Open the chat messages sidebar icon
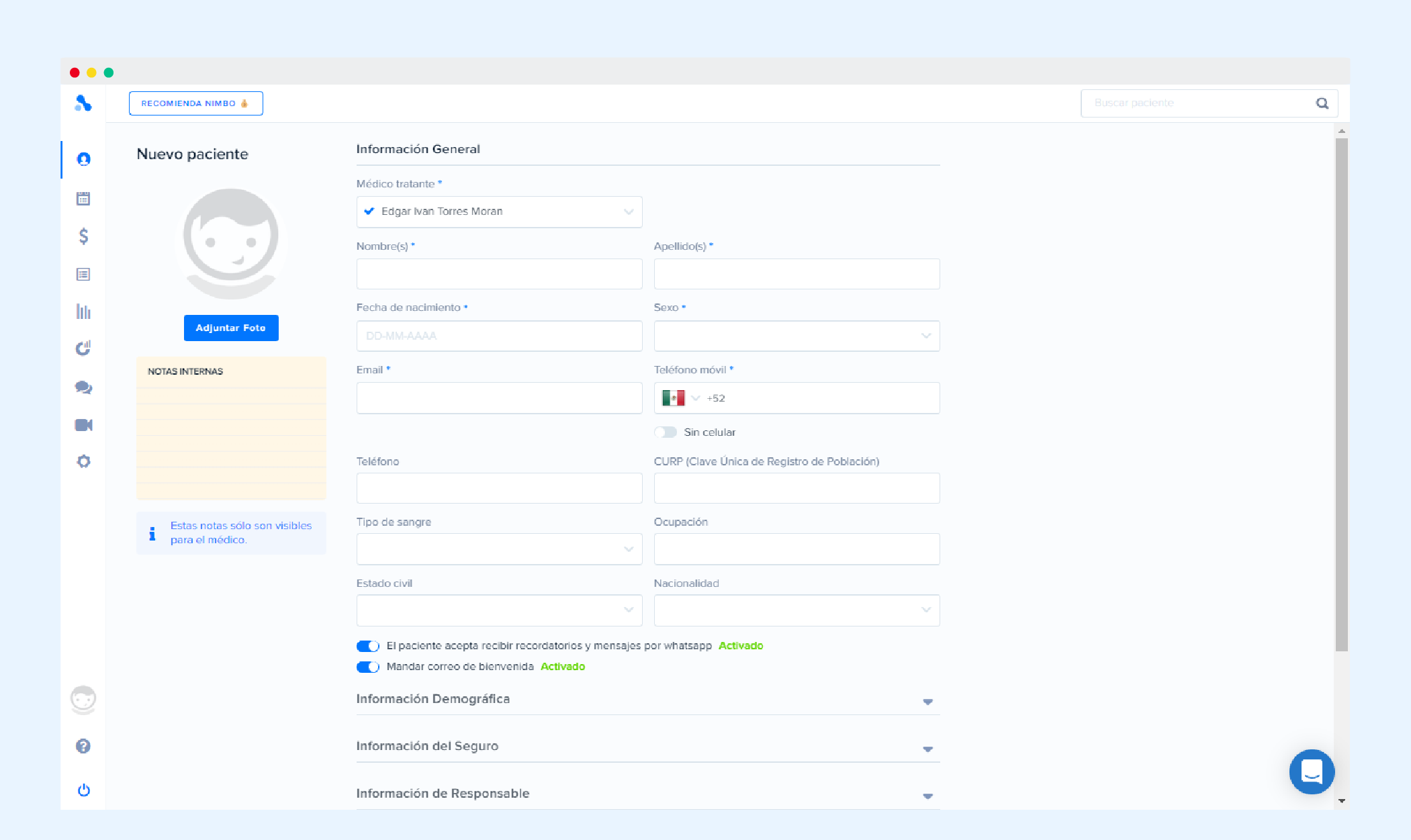Viewport: 1411px width, 840px height. click(83, 387)
